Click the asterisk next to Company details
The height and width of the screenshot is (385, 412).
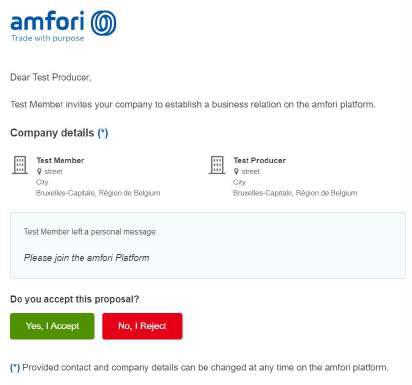[x=103, y=133]
